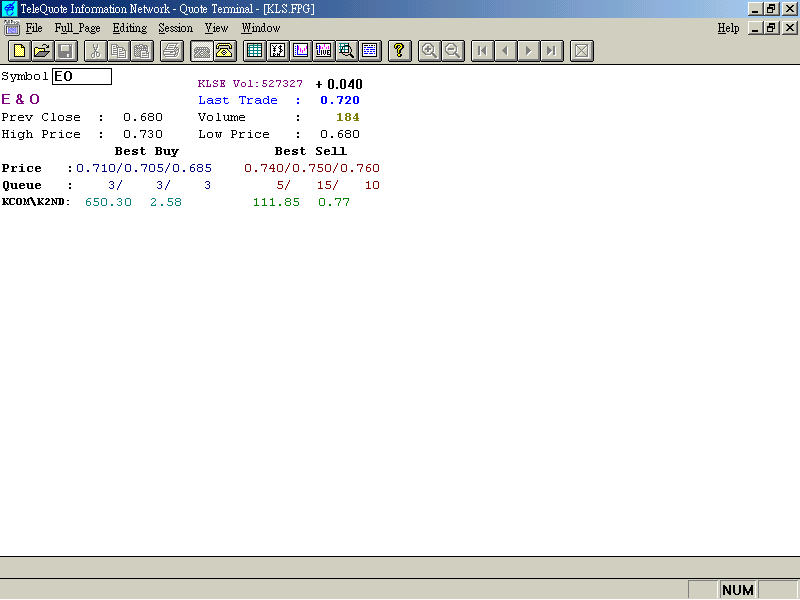Click the yellow question mark help icon
The width and height of the screenshot is (800, 600).
point(399,51)
